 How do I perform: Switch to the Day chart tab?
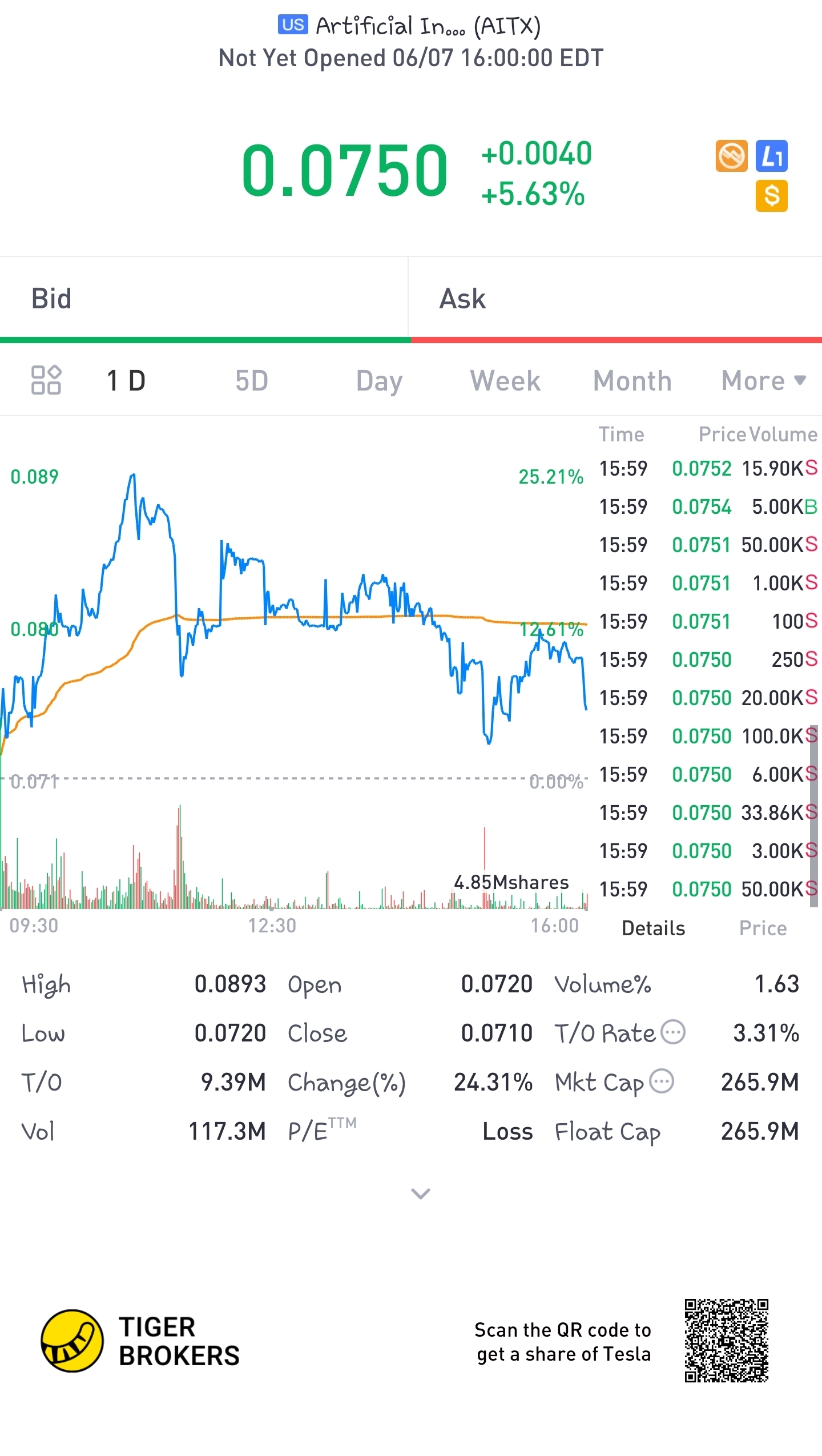379,381
